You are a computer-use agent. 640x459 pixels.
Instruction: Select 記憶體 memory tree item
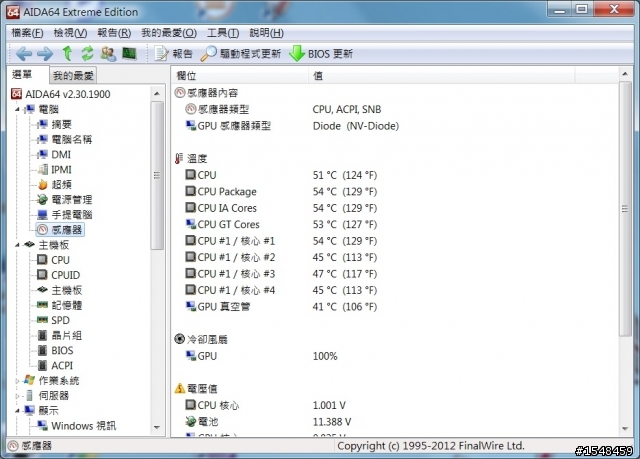60,305
